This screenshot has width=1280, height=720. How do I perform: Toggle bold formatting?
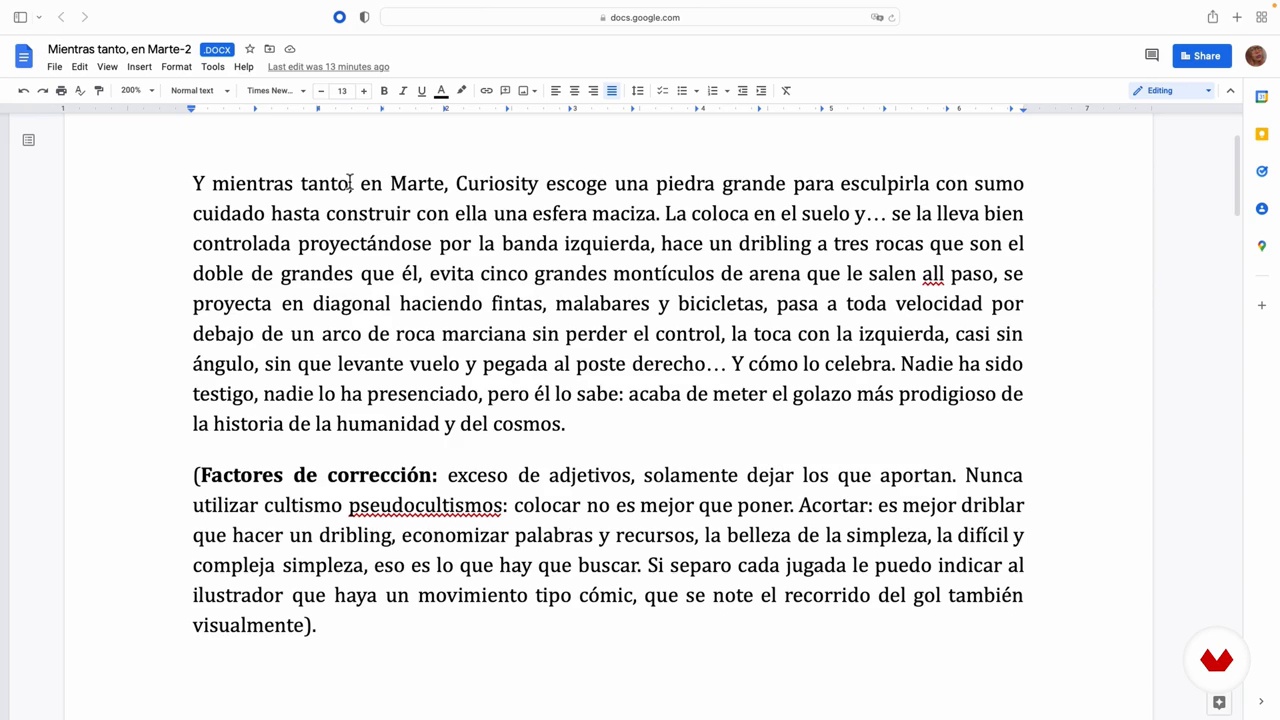point(384,91)
